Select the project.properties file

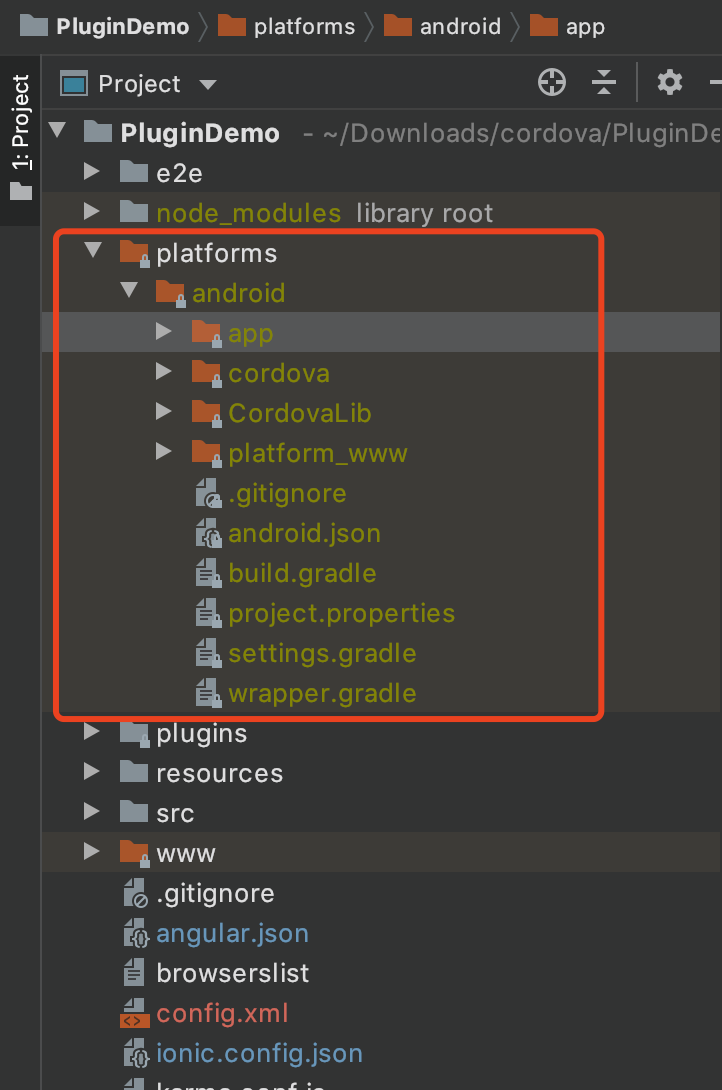click(x=341, y=613)
